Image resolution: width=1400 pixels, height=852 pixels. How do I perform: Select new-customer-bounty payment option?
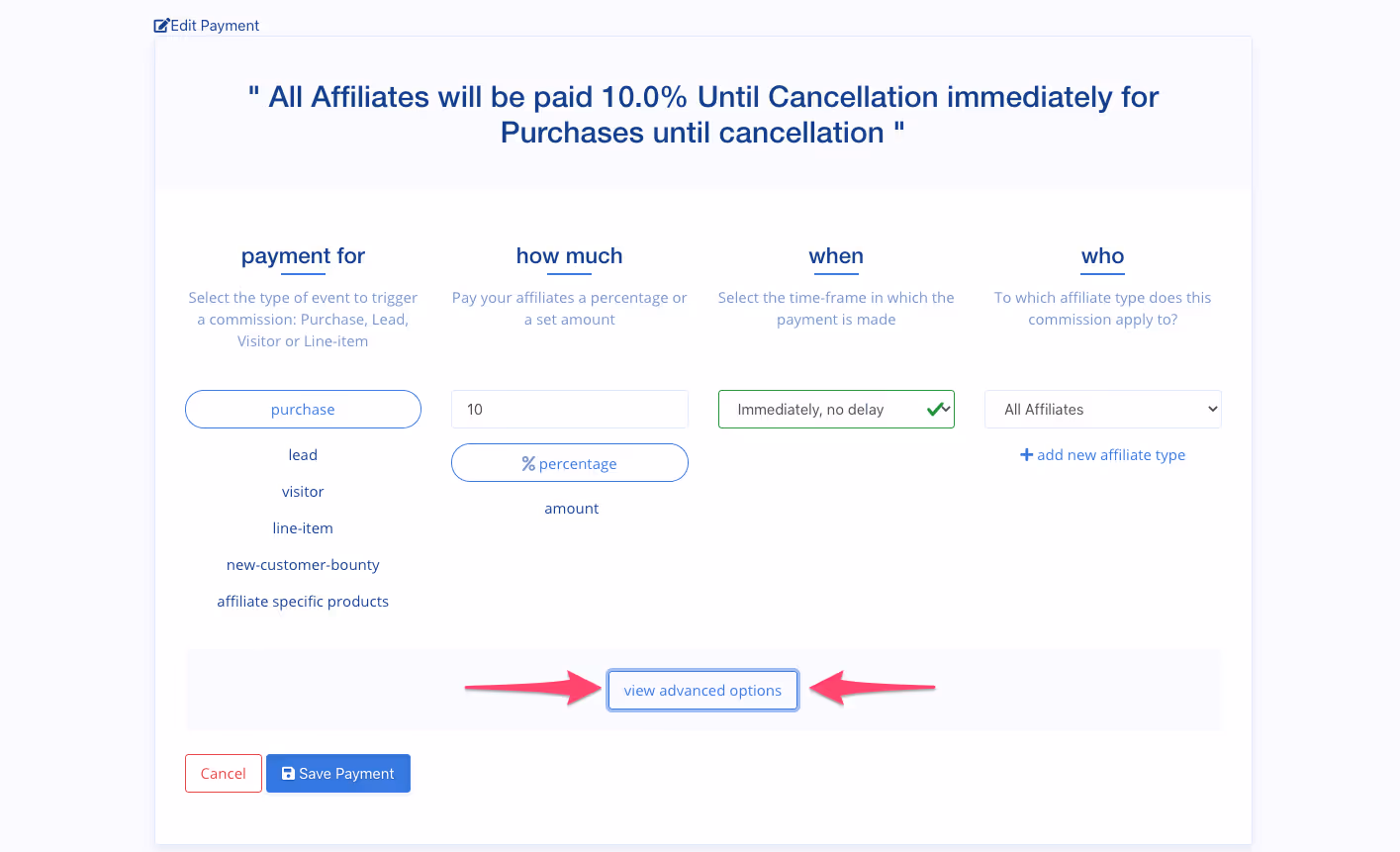(x=303, y=564)
